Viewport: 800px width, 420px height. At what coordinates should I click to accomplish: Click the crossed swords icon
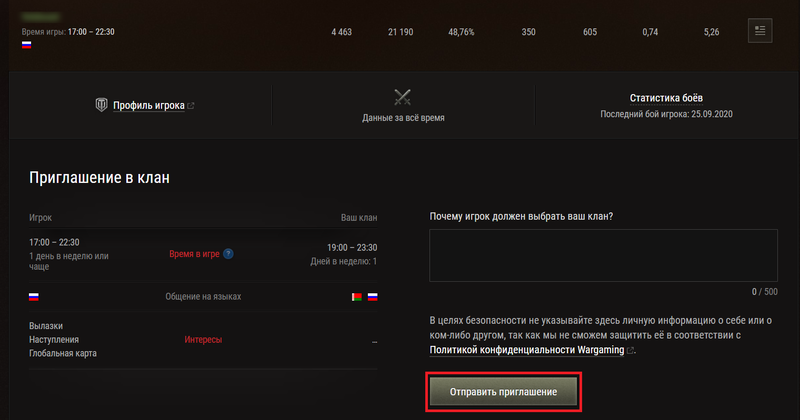click(403, 98)
